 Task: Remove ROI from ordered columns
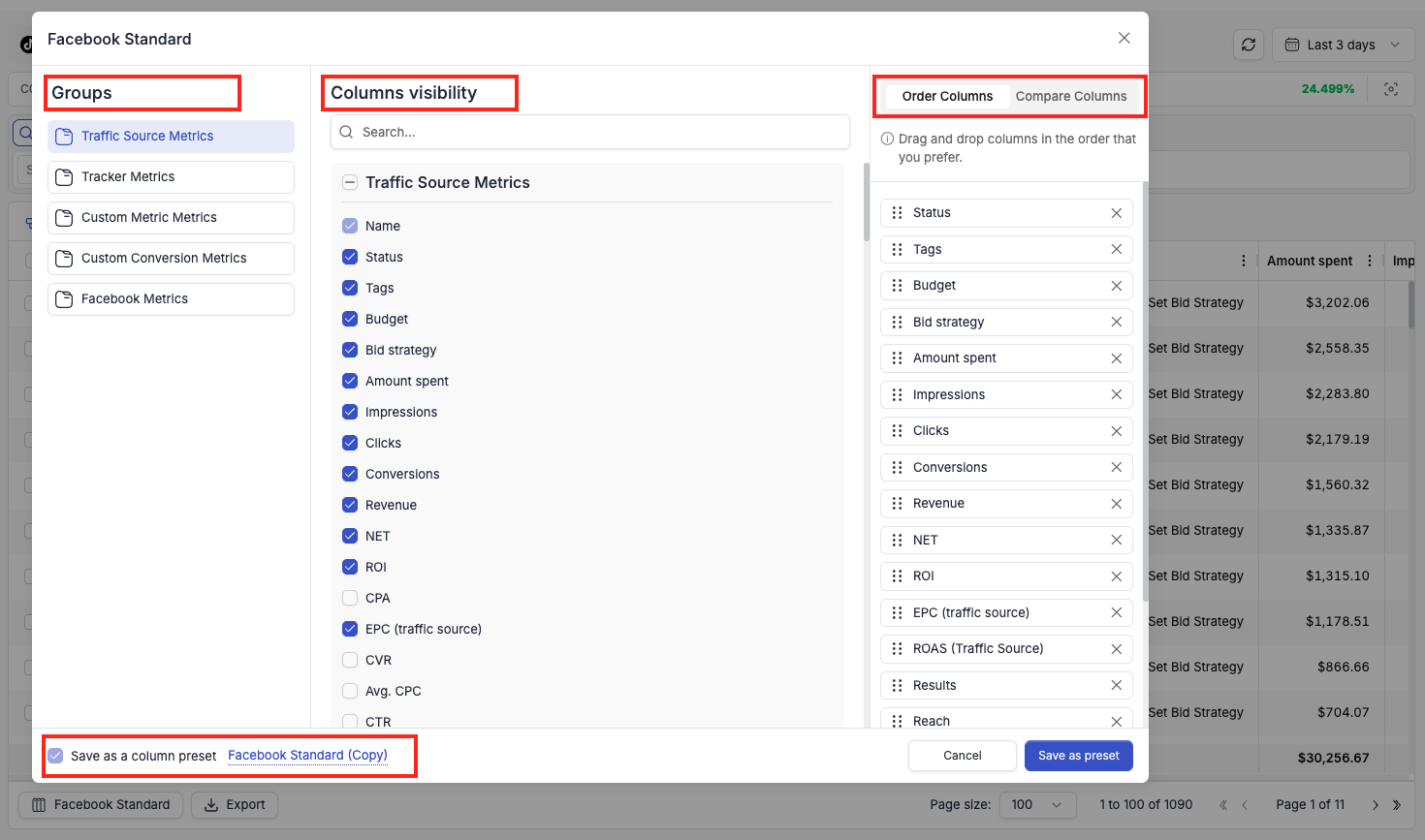(x=1117, y=576)
